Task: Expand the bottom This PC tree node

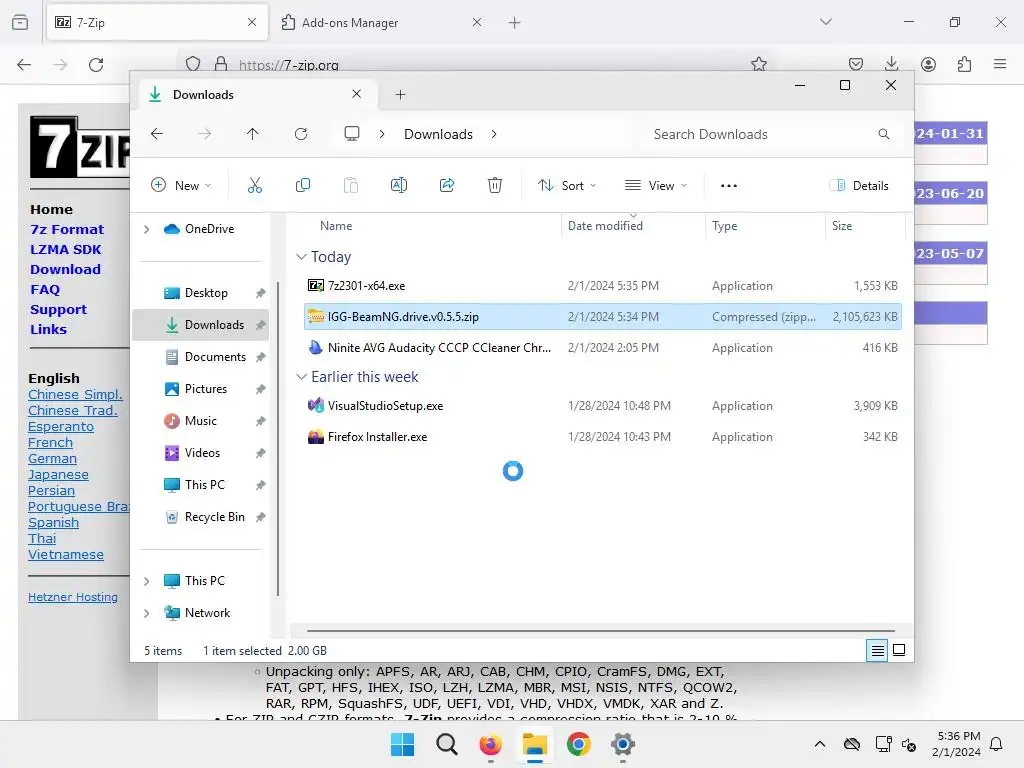Action: coord(147,581)
